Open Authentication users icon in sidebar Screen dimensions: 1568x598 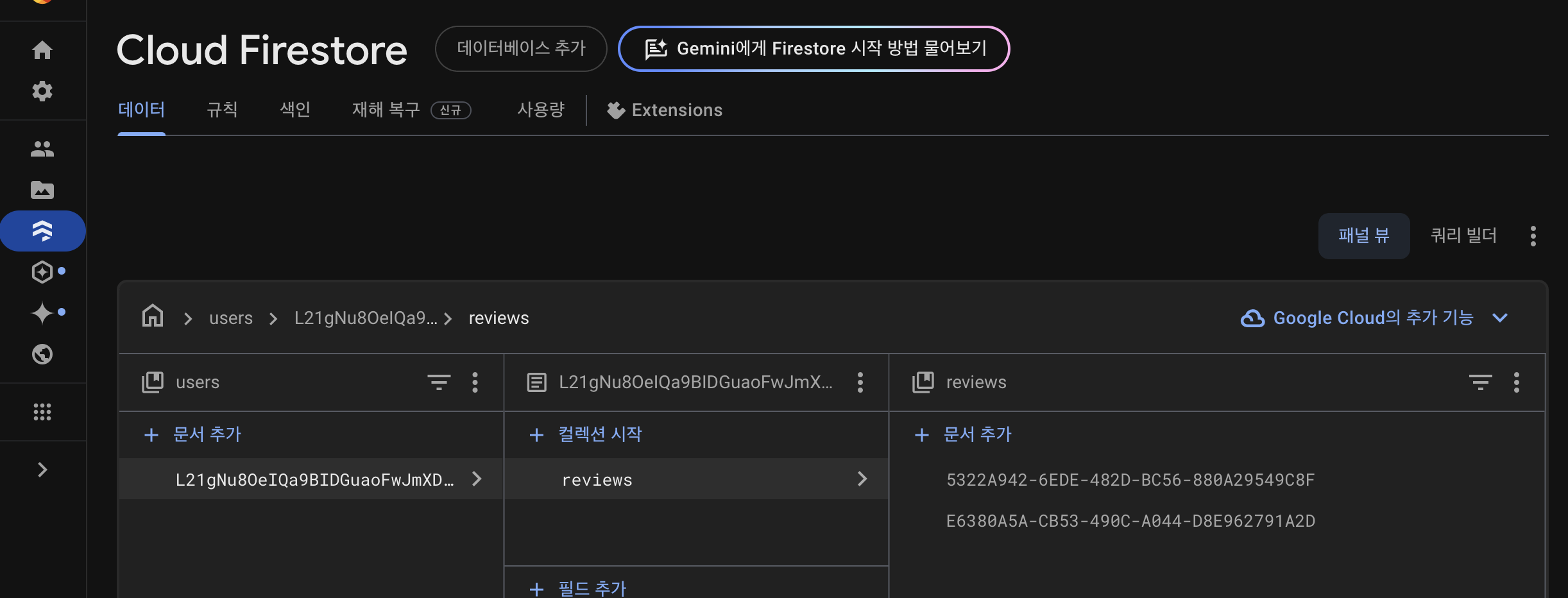pyautogui.click(x=42, y=149)
